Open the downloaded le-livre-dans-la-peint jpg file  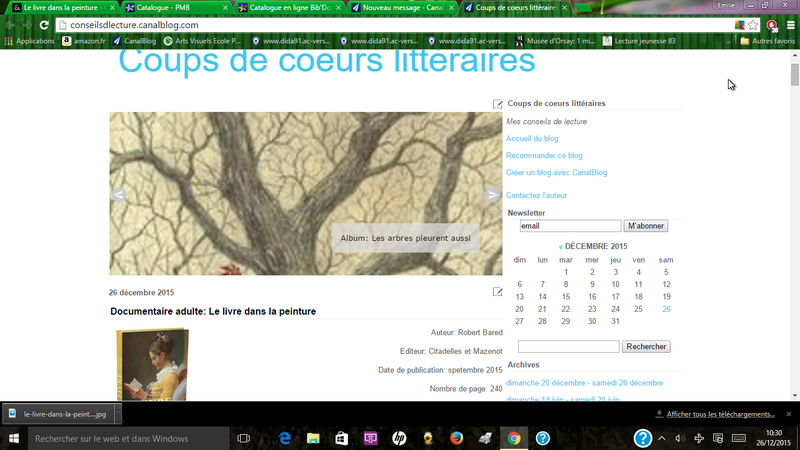(58, 414)
